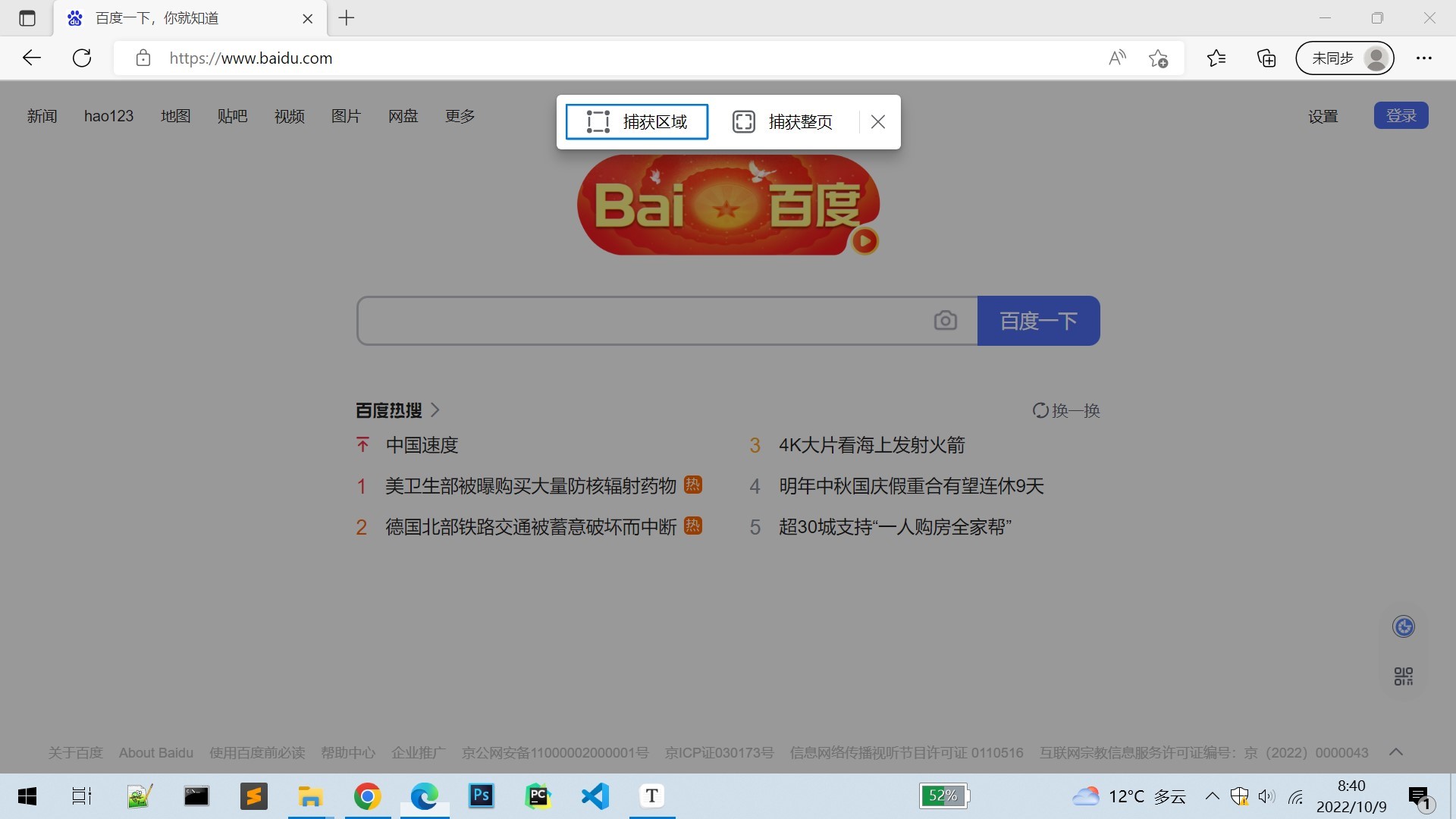Open 企业推广 footer link
The image size is (1456, 819).
(419, 753)
